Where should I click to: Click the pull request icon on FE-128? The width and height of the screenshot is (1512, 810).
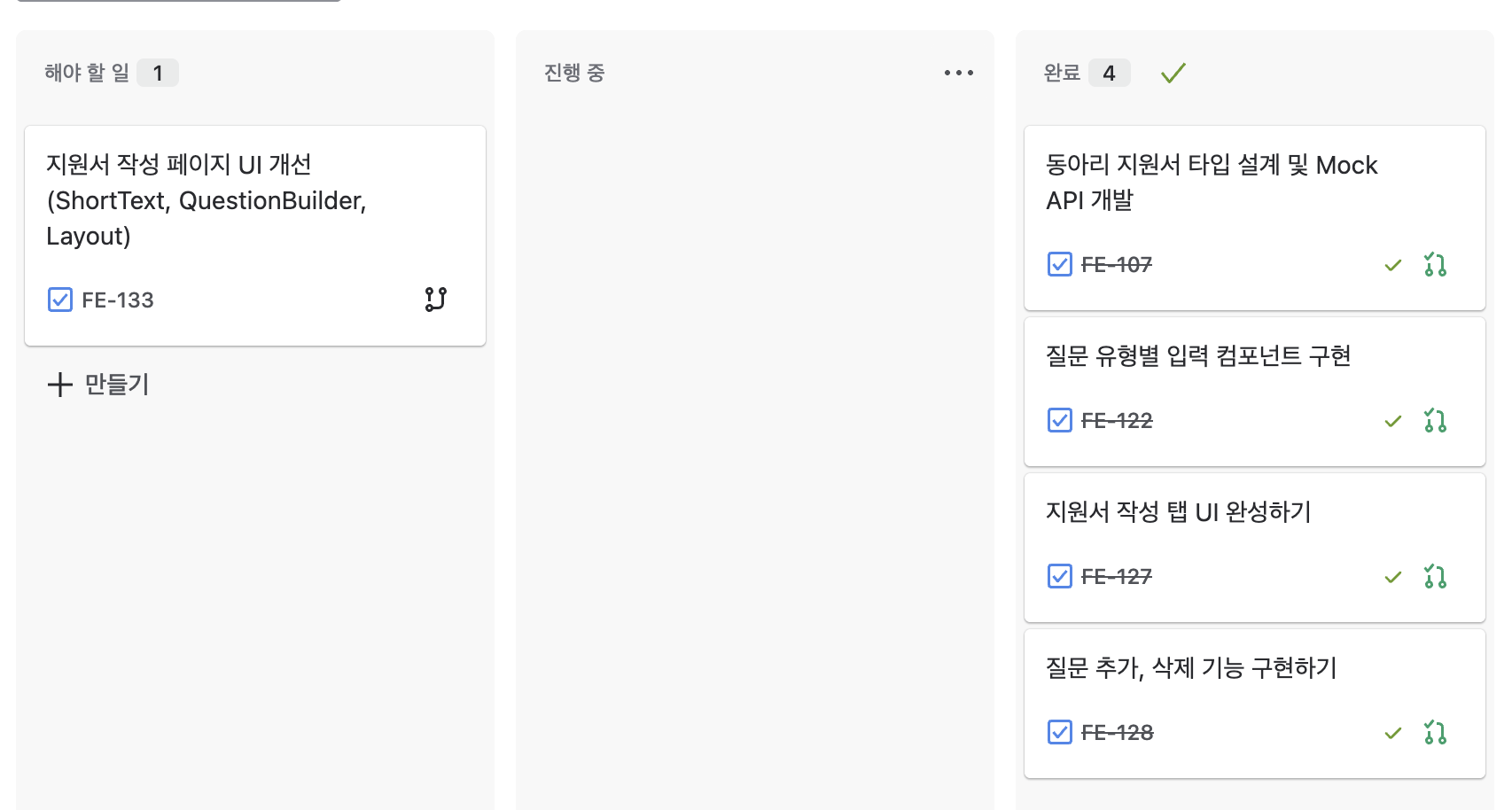(1435, 733)
